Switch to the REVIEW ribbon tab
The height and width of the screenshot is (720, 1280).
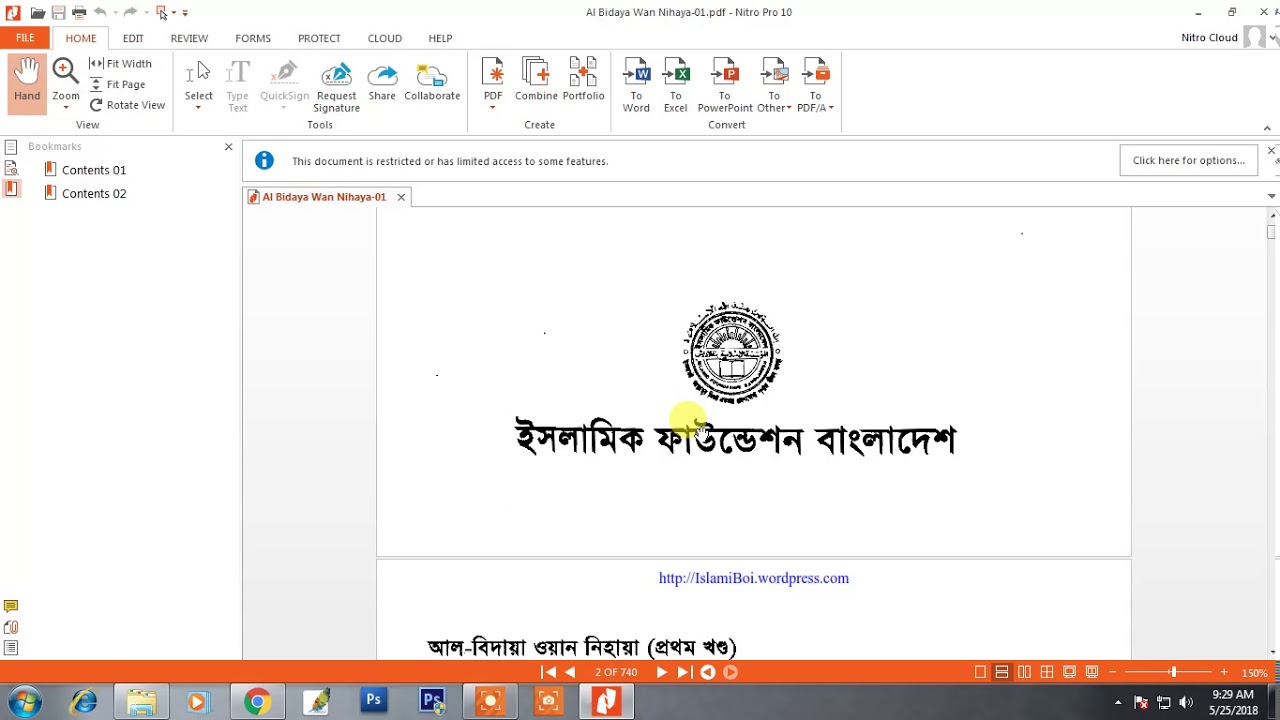tap(189, 38)
